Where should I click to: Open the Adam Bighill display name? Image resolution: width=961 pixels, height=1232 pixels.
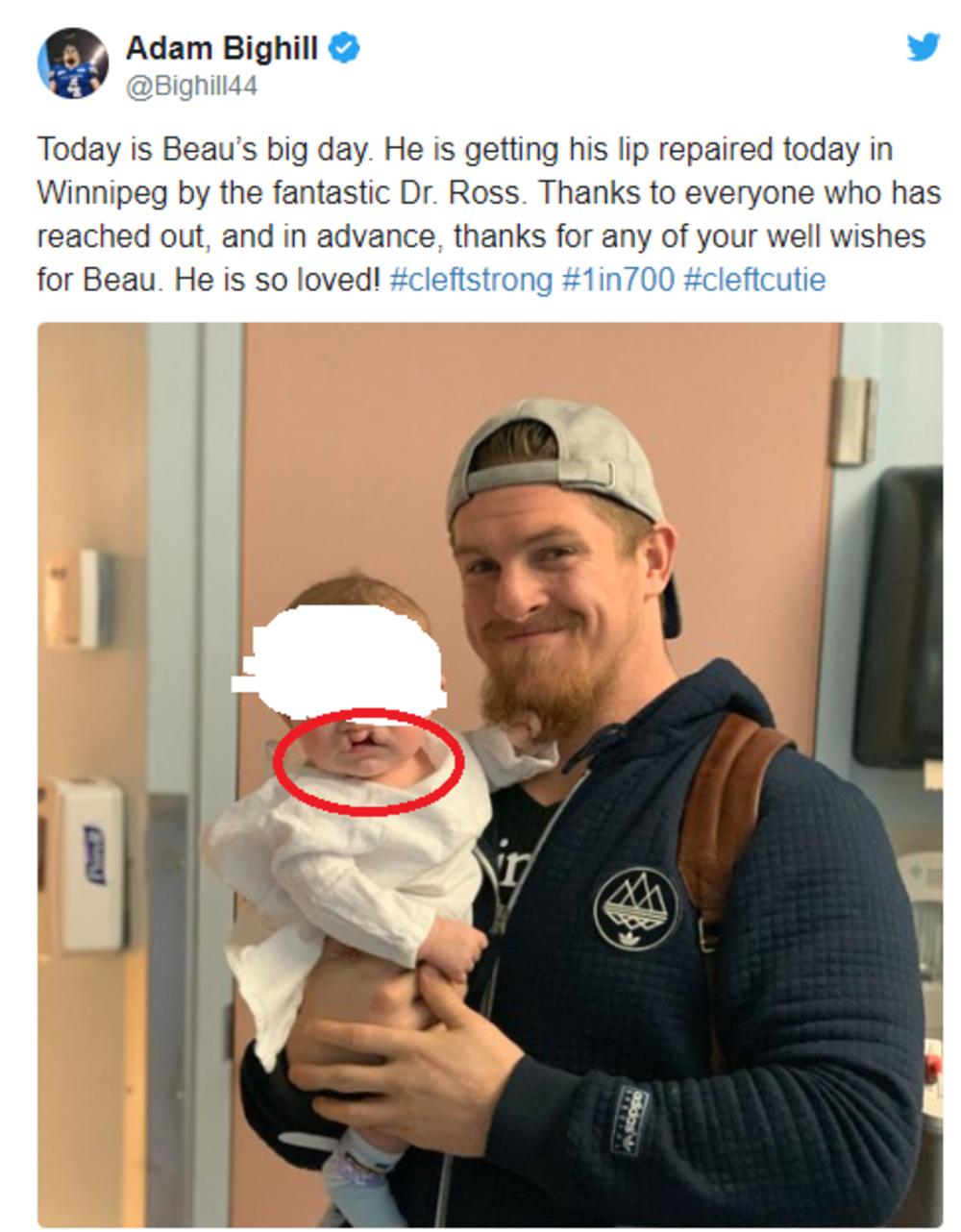coord(222,47)
